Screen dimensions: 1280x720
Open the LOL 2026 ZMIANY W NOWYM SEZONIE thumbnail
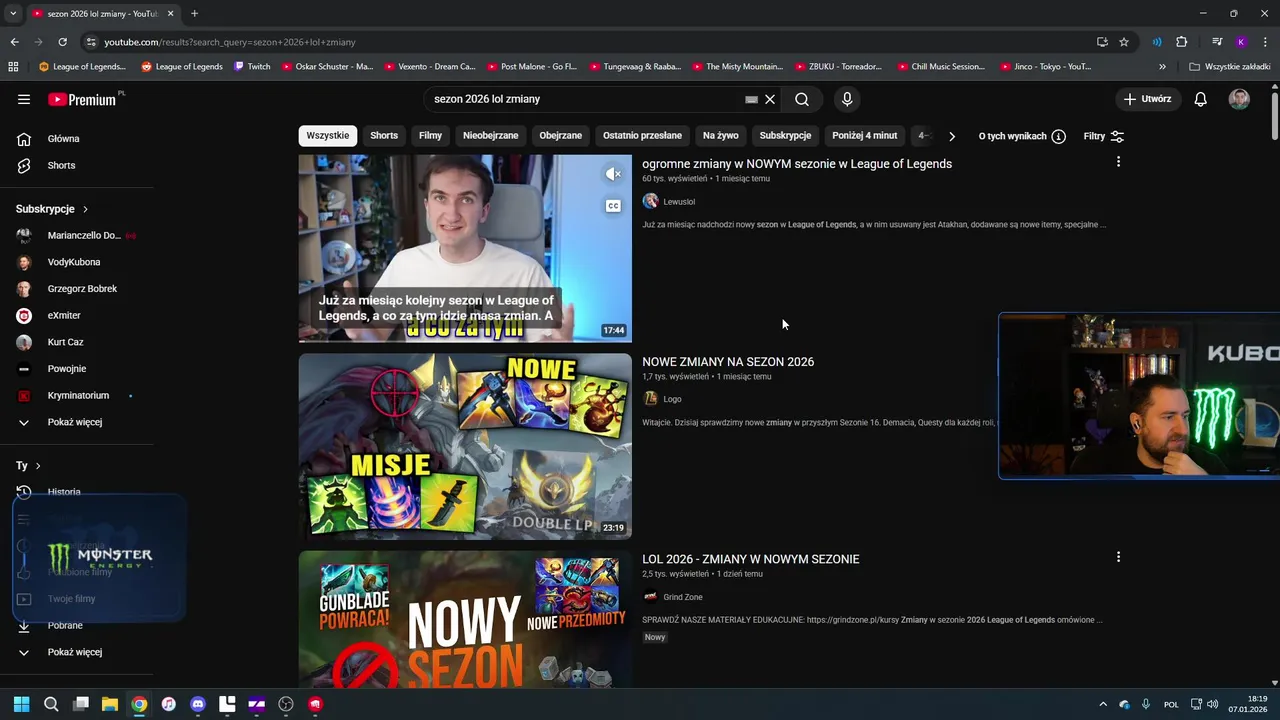[465, 619]
